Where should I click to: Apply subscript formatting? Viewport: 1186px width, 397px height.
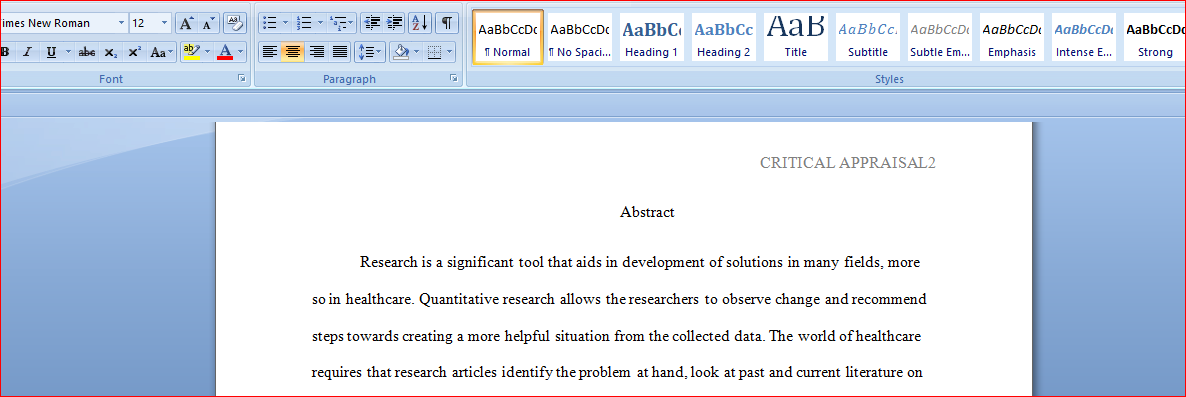[x=110, y=52]
